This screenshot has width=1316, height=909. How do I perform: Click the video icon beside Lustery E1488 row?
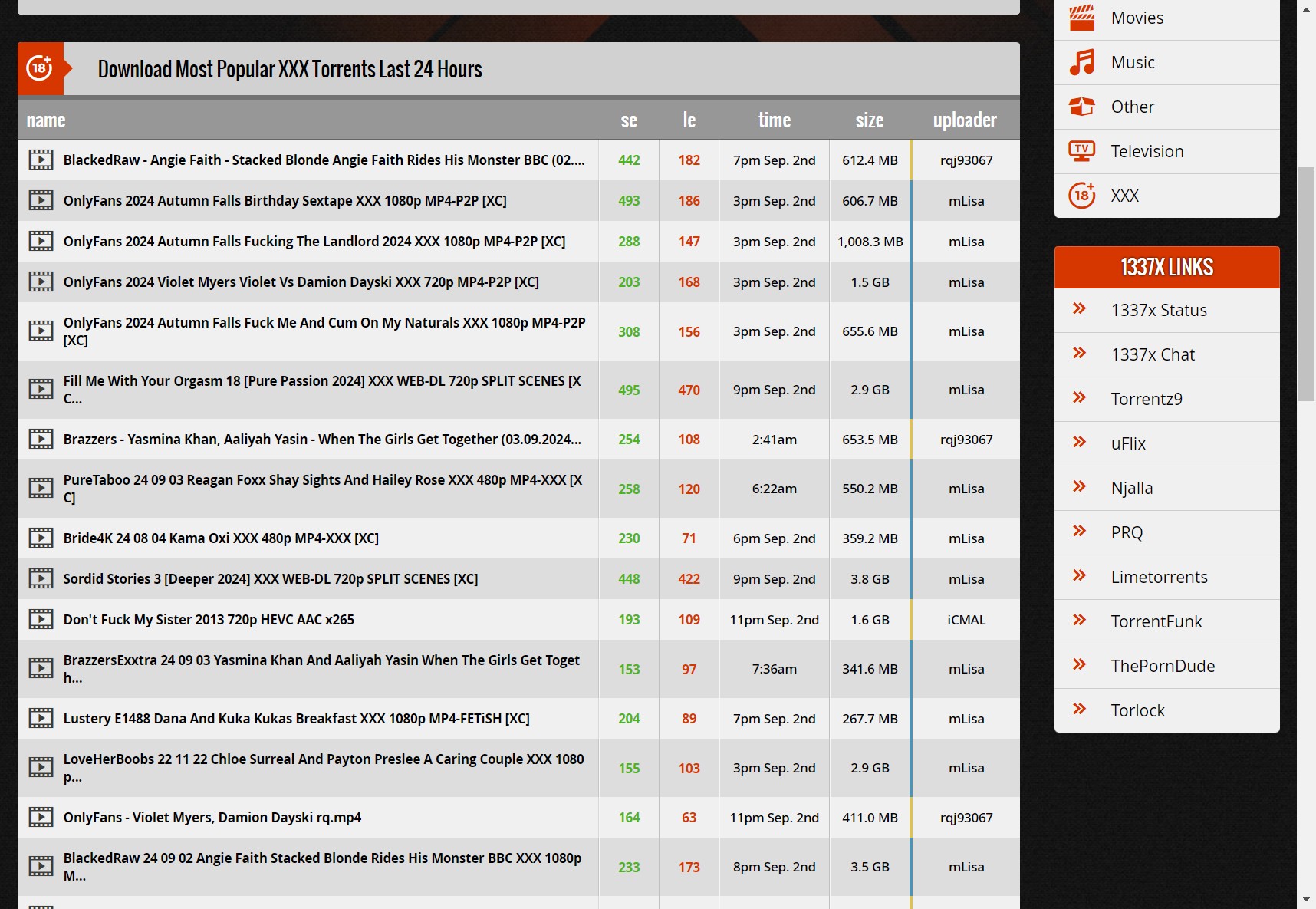(x=41, y=719)
